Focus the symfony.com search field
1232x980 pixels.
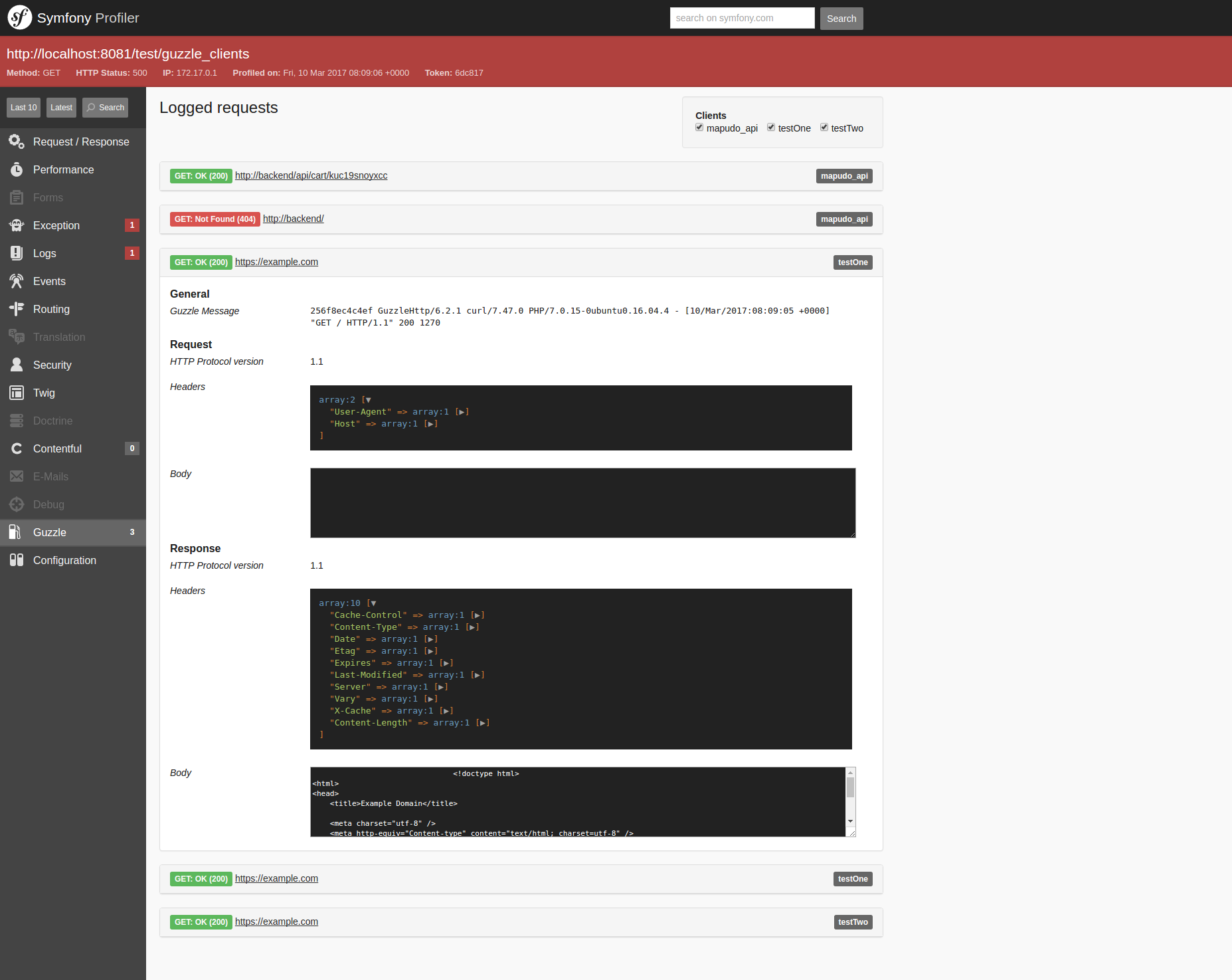(x=742, y=18)
